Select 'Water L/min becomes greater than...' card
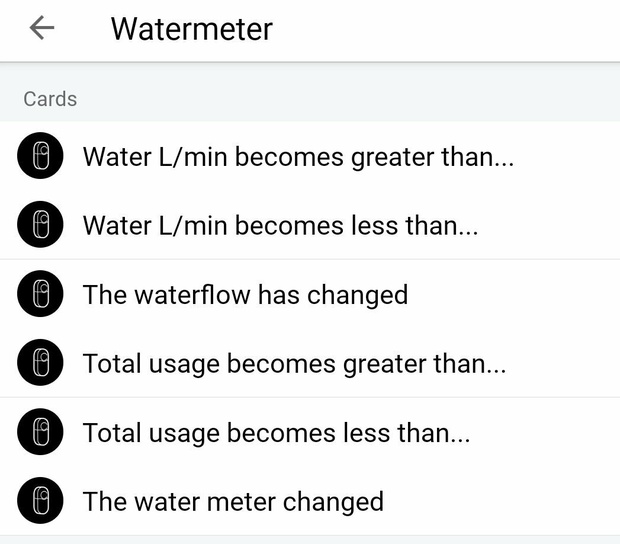Screen dimensions: 620x544 coord(310,156)
